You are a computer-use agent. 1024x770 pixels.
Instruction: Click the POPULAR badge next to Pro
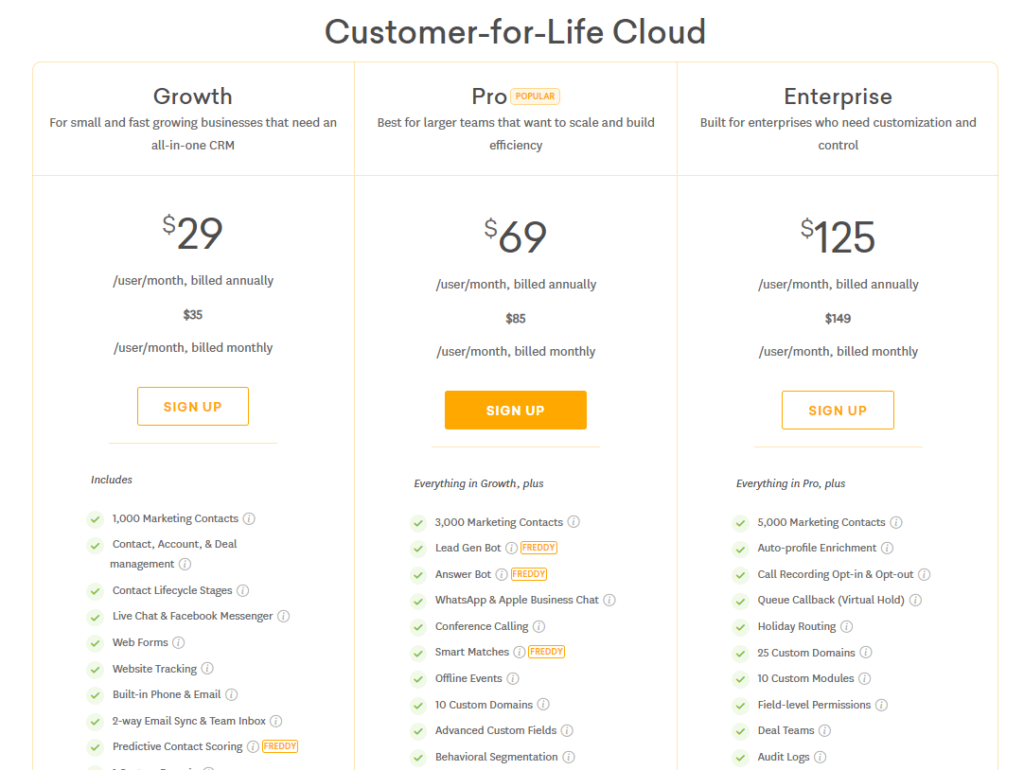coord(535,96)
